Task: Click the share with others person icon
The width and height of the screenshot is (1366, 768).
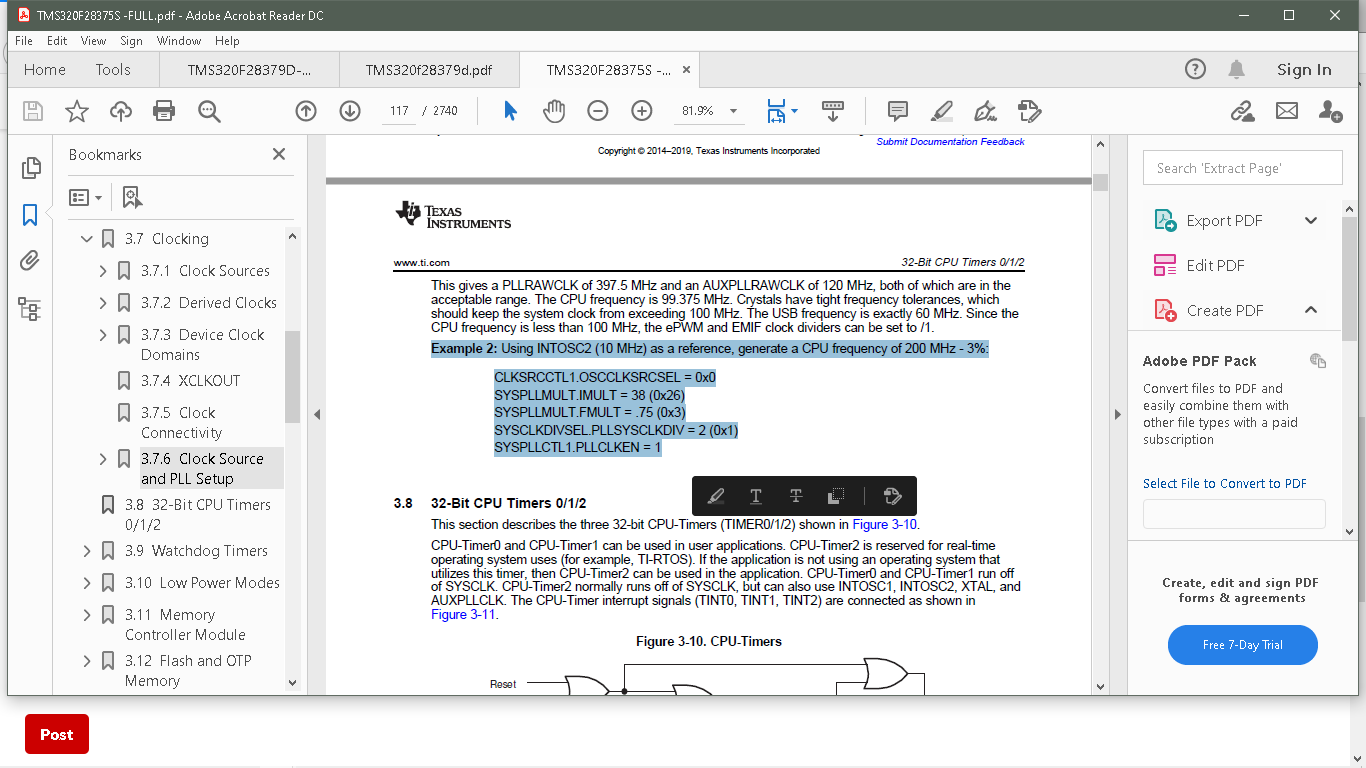Action: click(x=1331, y=111)
